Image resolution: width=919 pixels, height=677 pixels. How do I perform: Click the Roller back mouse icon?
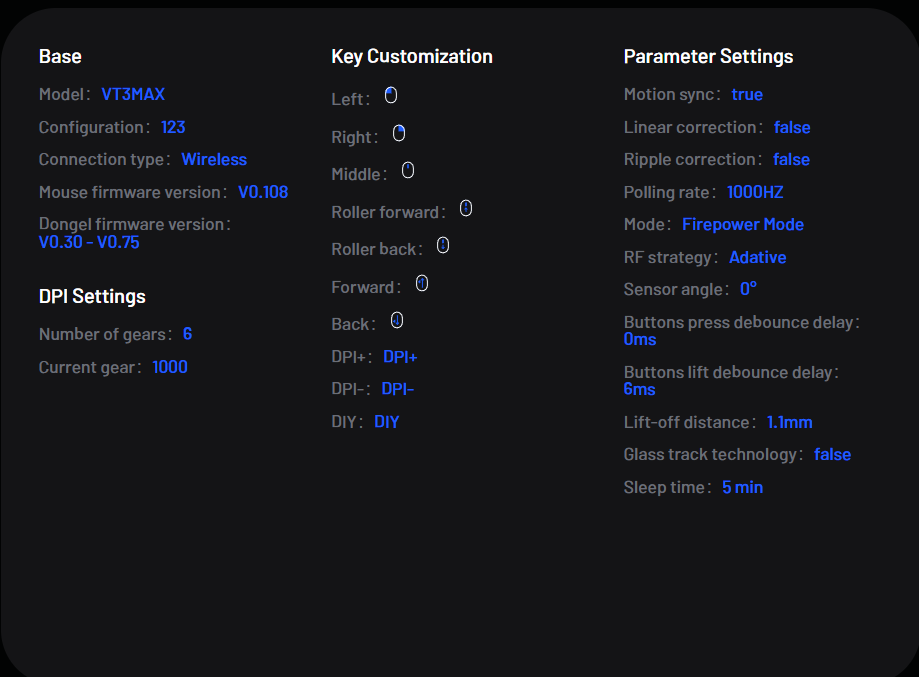[x=443, y=245]
